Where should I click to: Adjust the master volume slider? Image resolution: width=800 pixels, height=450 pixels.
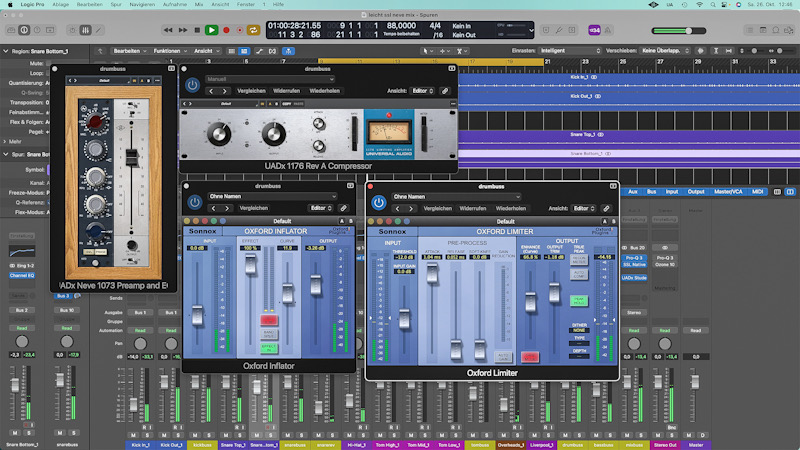(x=679, y=31)
